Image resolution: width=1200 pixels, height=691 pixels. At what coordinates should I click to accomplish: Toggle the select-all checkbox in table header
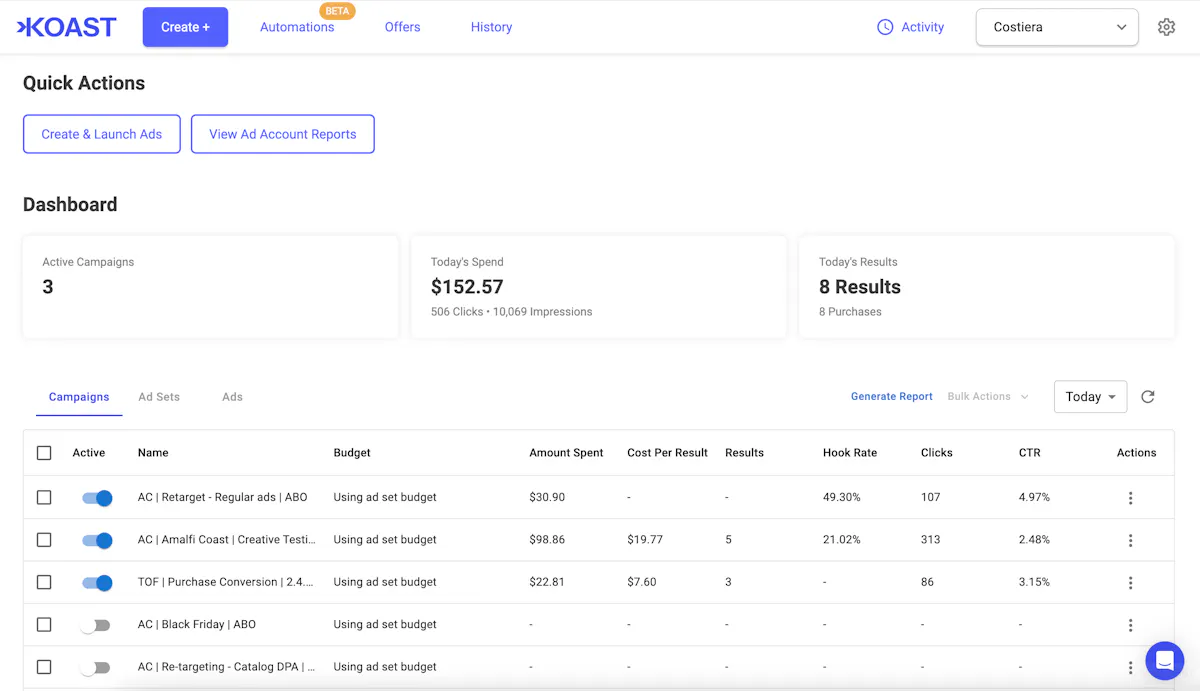tap(44, 453)
